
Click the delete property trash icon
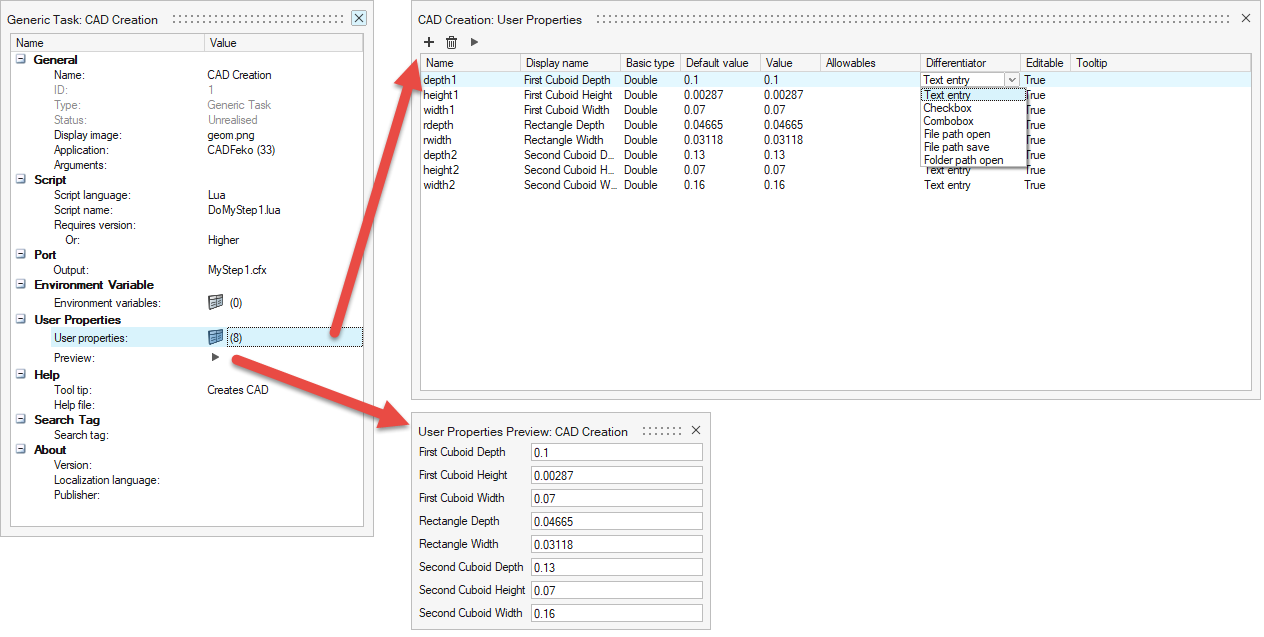coord(451,42)
